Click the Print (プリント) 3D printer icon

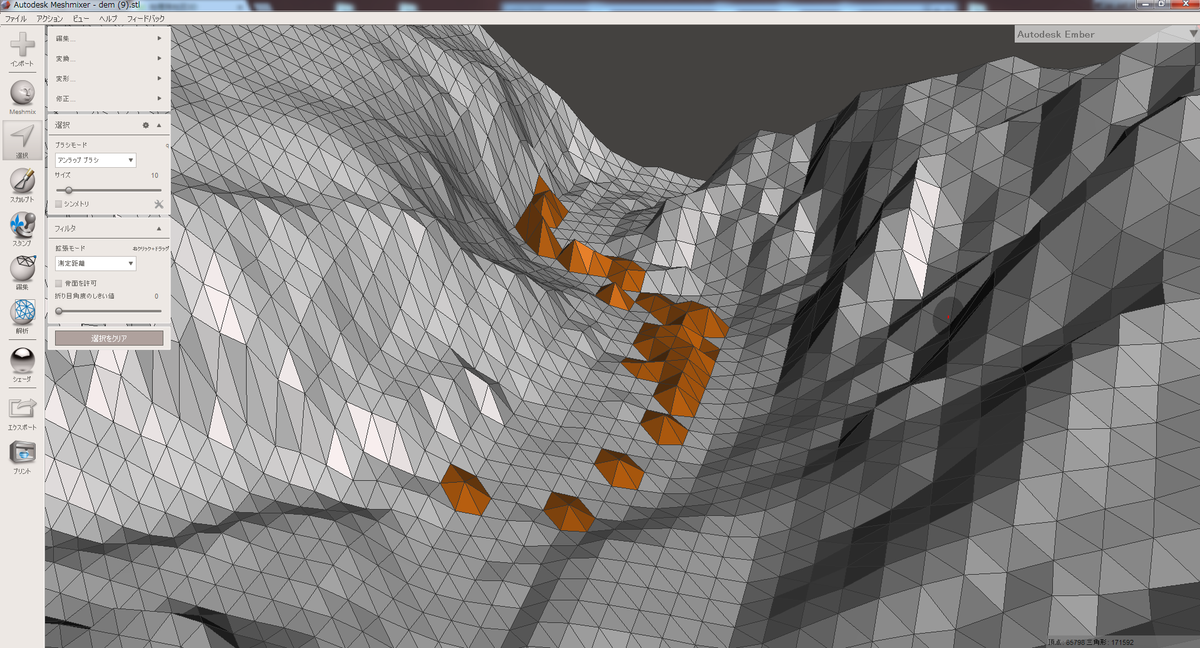[22, 453]
